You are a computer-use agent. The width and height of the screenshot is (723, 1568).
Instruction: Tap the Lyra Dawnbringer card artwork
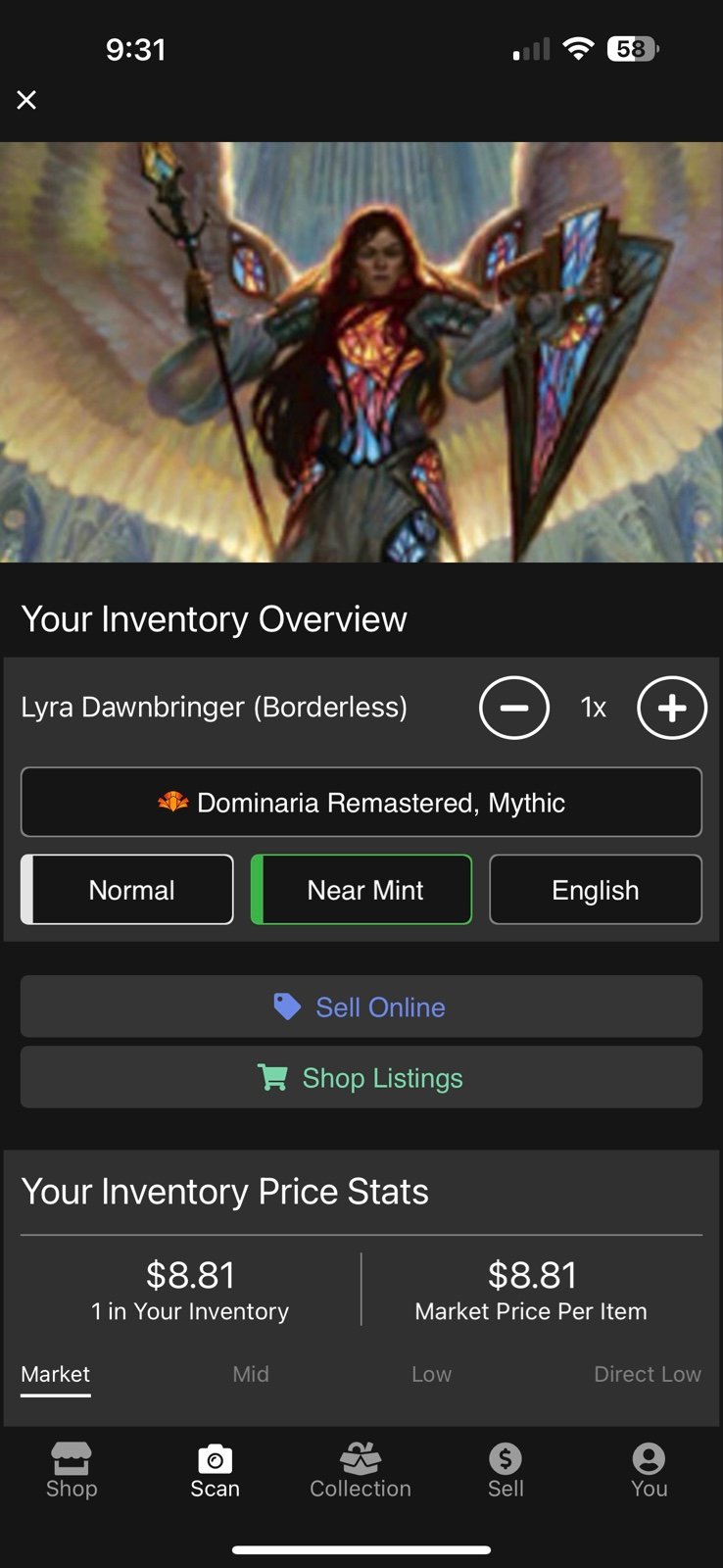point(361,353)
